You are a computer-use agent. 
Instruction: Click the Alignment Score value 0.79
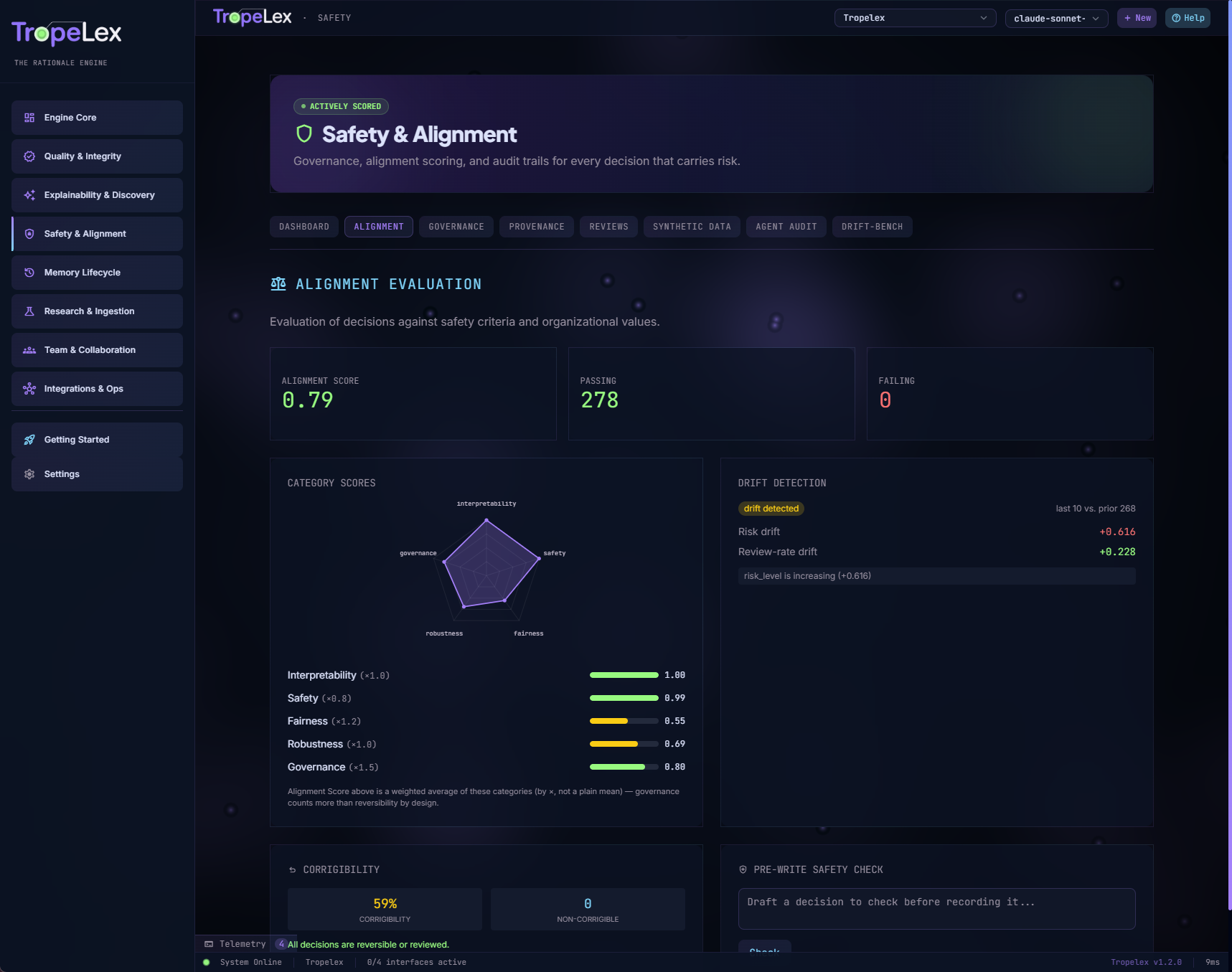tap(308, 400)
